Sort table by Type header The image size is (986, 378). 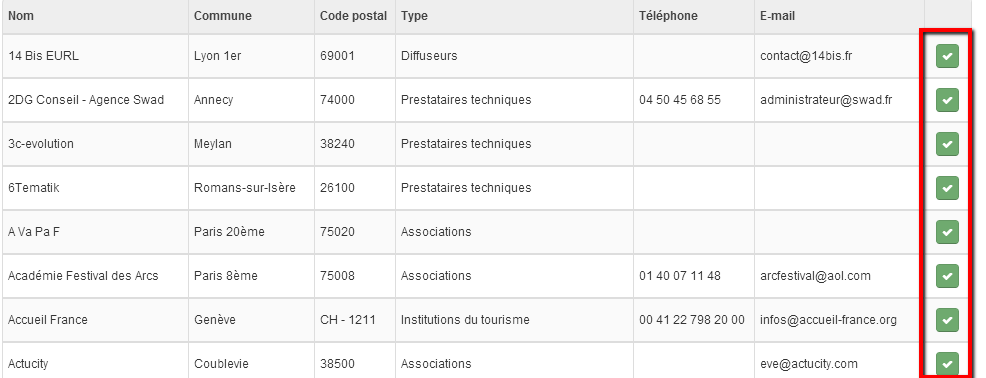[x=414, y=16]
